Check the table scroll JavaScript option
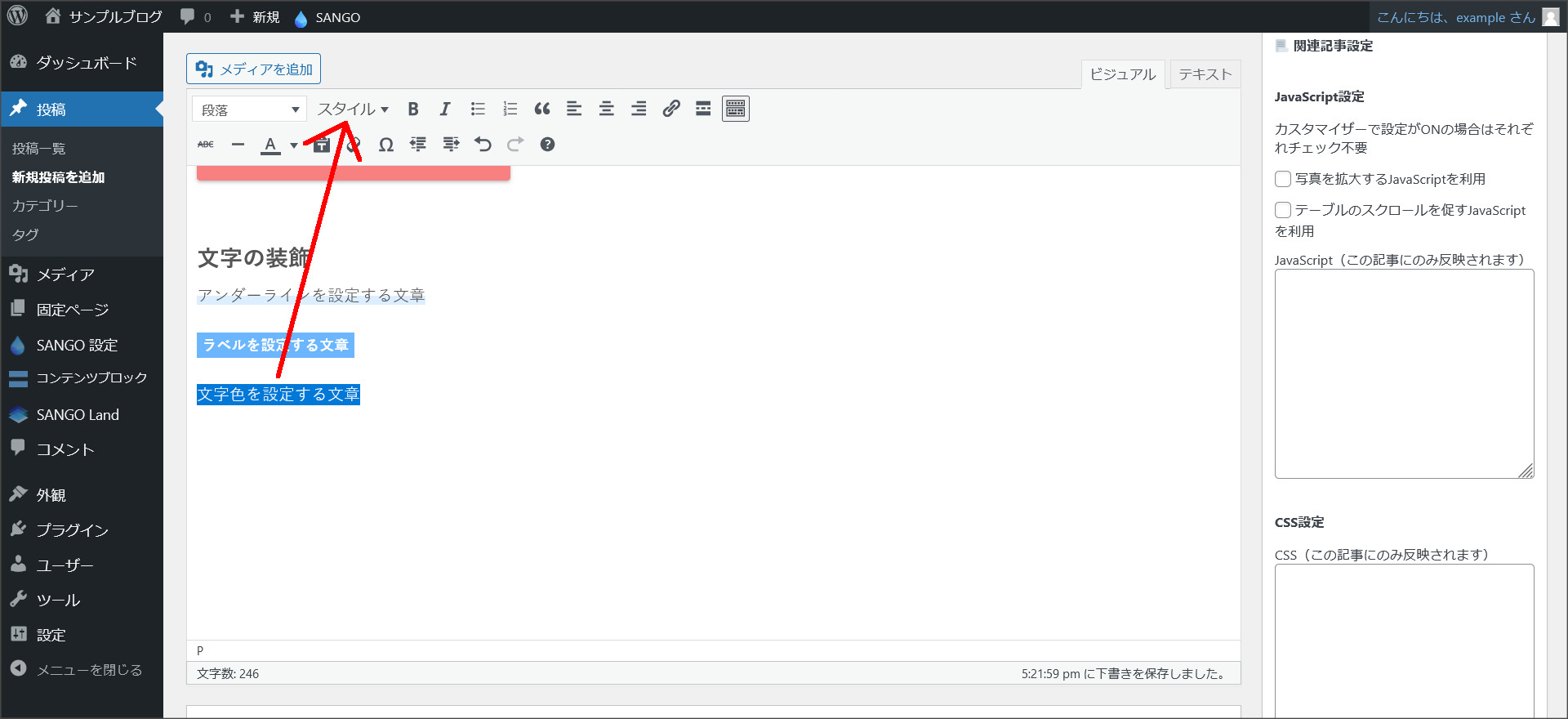The height and width of the screenshot is (719, 1568). (x=1283, y=210)
